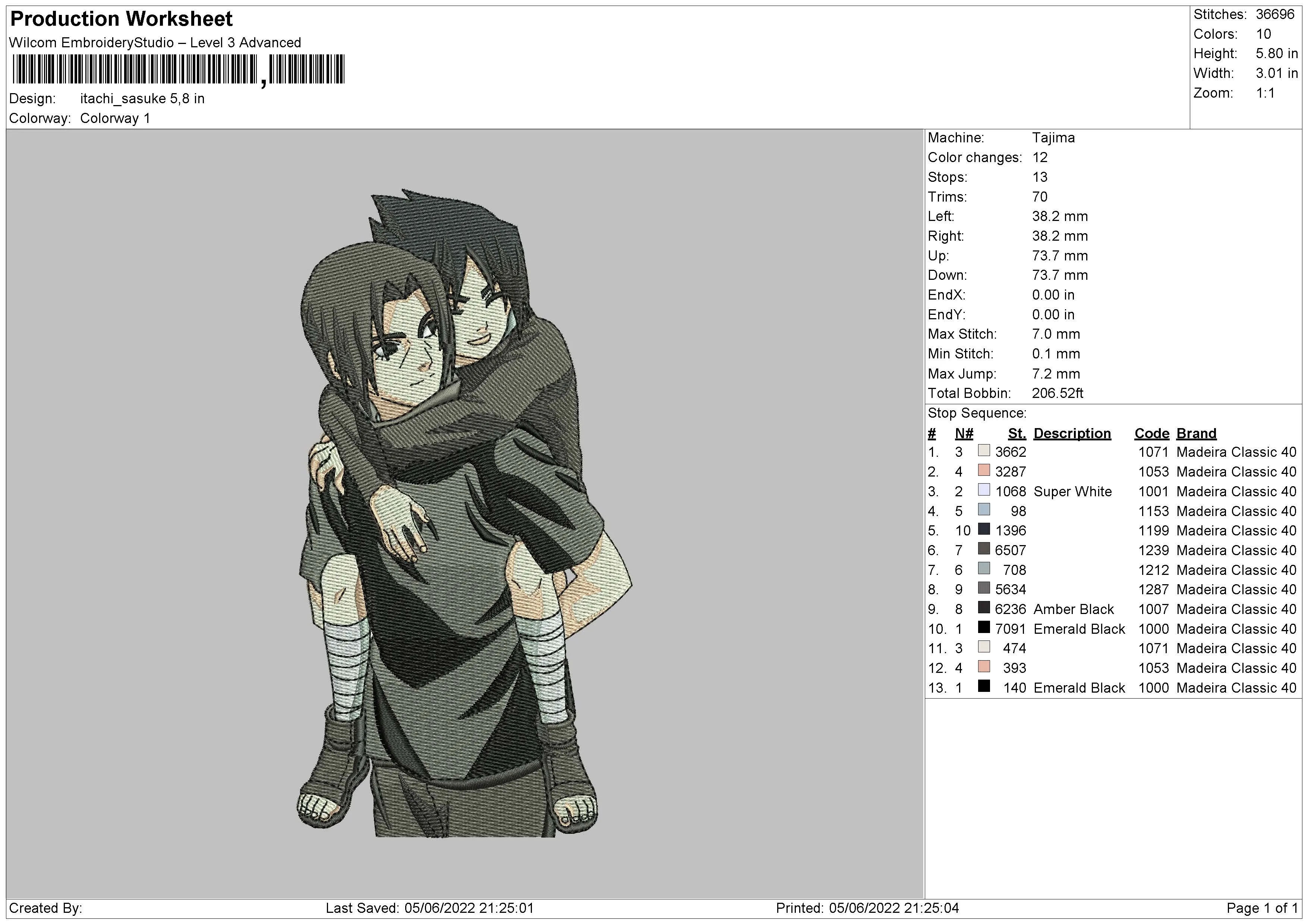The image size is (1308, 924).
Task: Click the dark navy swatch in row 5
Action: click(984, 529)
